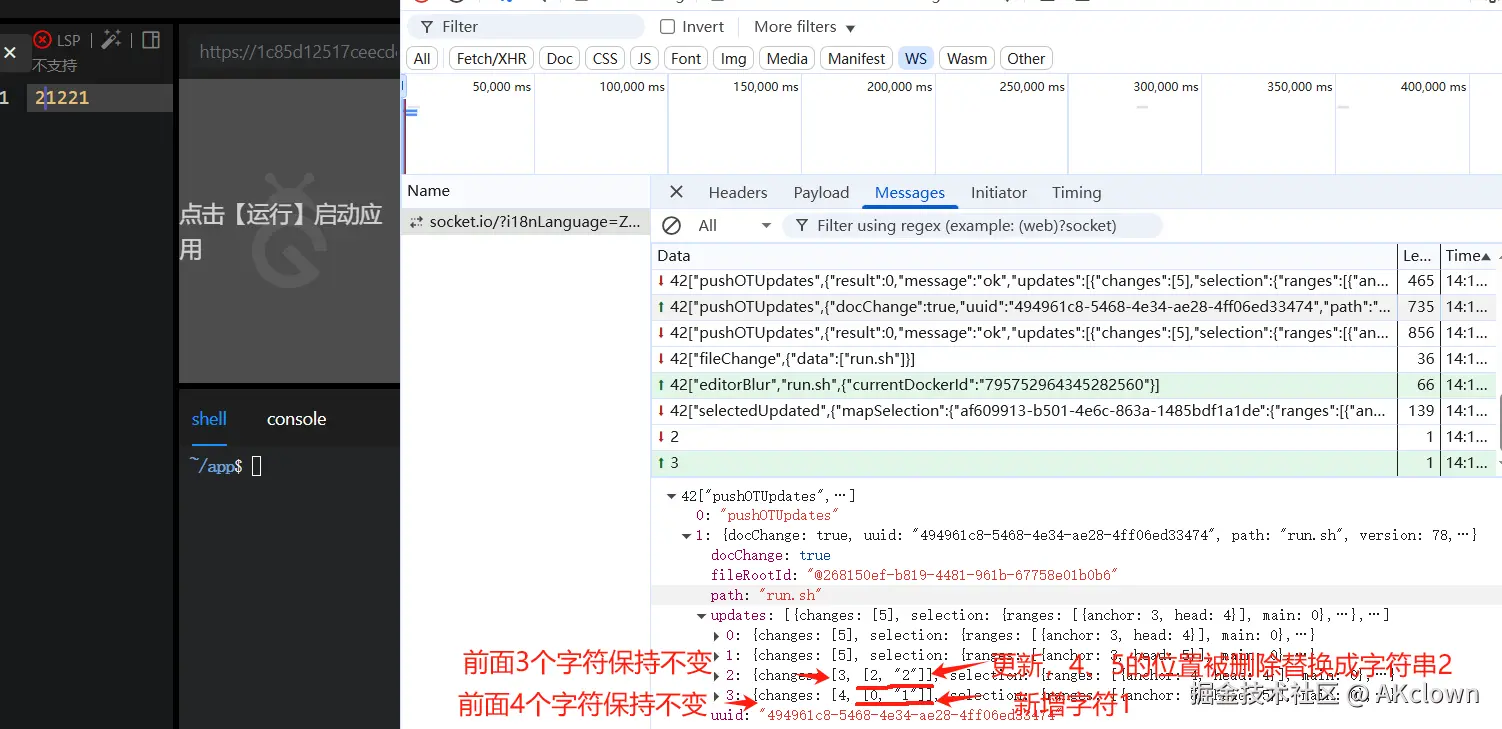The image size is (1502, 729).
Task: Click the magic wand format icon
Action: (x=111, y=40)
